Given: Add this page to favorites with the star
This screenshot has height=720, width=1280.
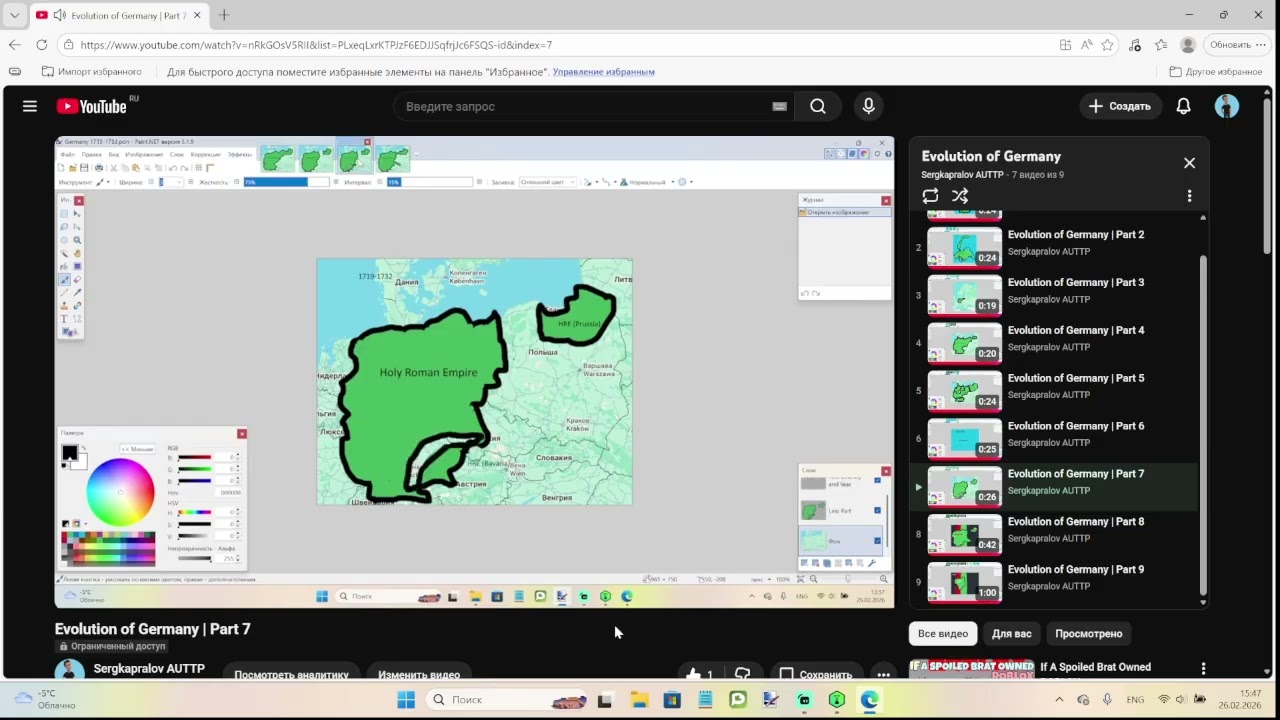Looking at the screenshot, I should coord(1107,45).
